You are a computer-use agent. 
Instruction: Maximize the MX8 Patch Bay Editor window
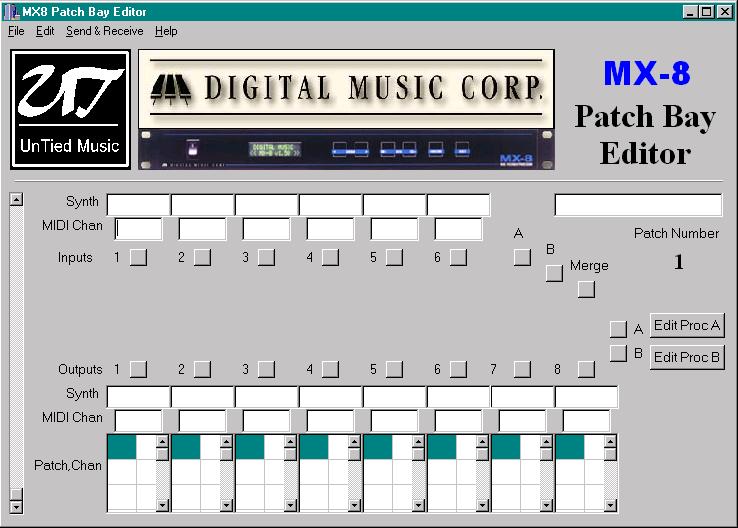[x=706, y=11]
